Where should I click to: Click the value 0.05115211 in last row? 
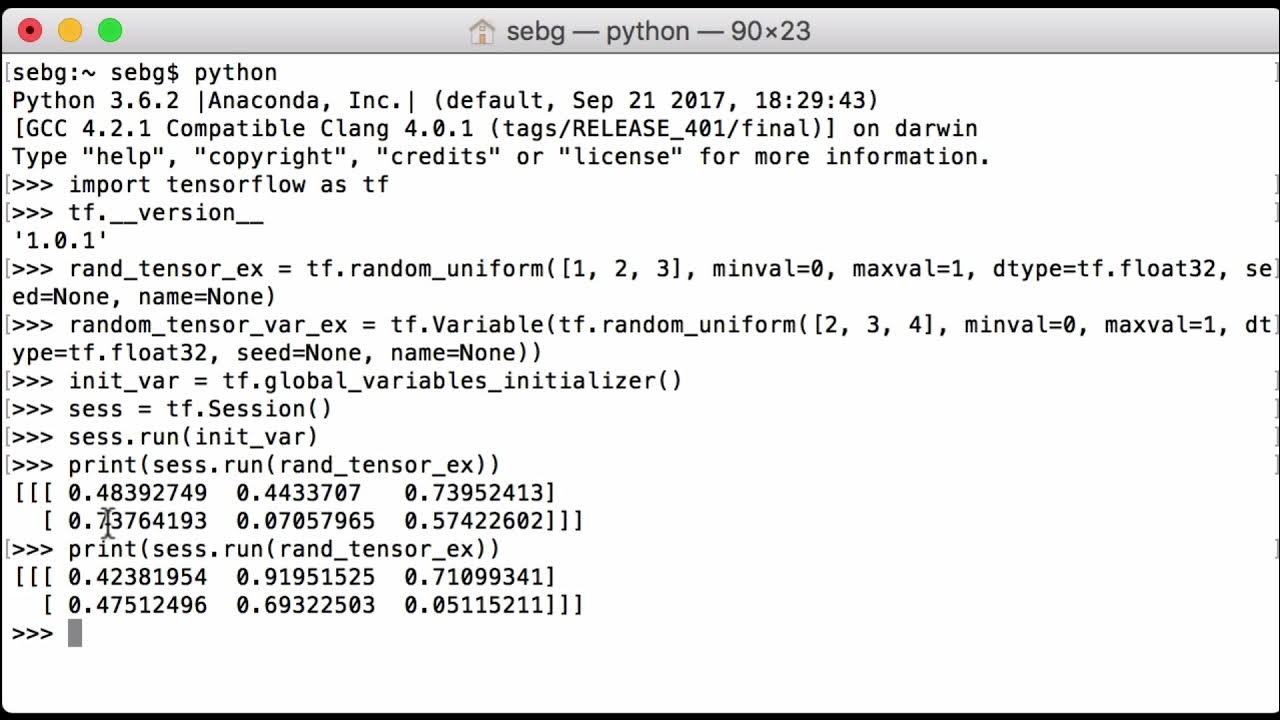click(x=474, y=605)
